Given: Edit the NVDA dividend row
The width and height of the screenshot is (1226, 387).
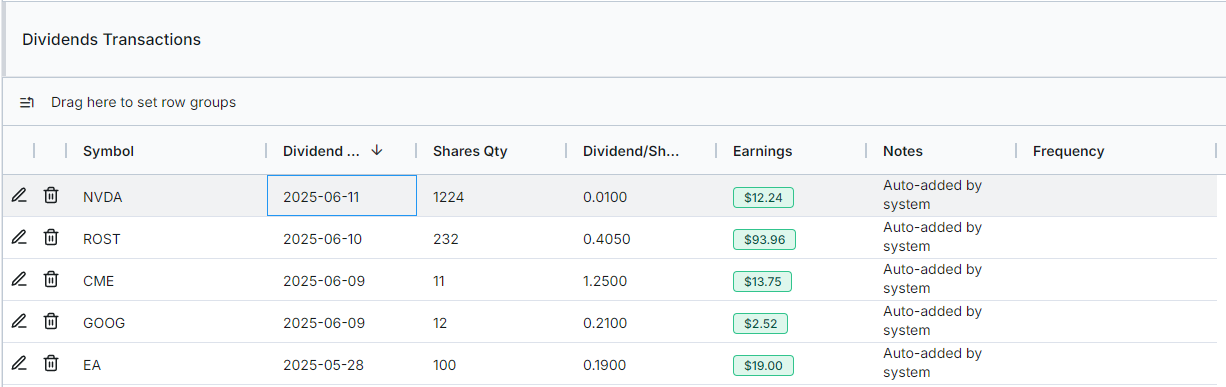Looking at the screenshot, I should (19, 196).
